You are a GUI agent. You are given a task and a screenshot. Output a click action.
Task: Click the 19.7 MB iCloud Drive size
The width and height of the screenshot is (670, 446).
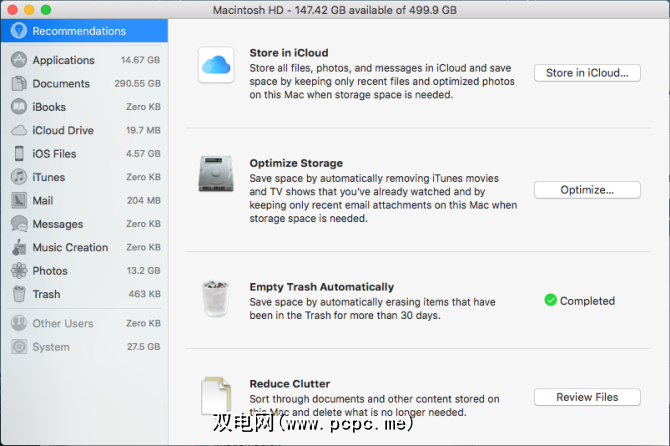(143, 130)
